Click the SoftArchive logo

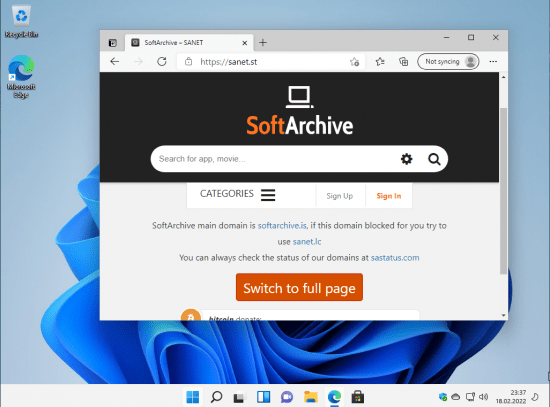tap(299, 111)
